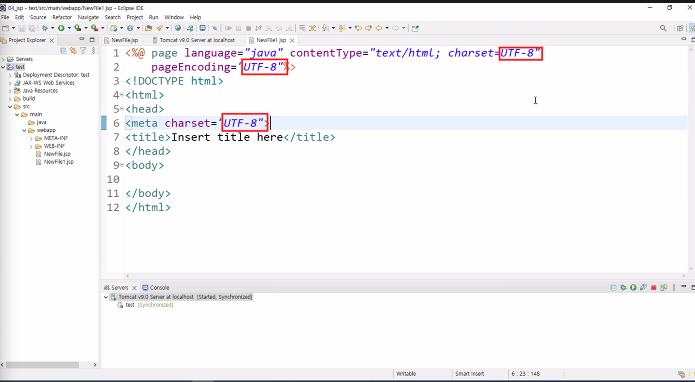Open the Refactor menu

pyautogui.click(x=62, y=17)
